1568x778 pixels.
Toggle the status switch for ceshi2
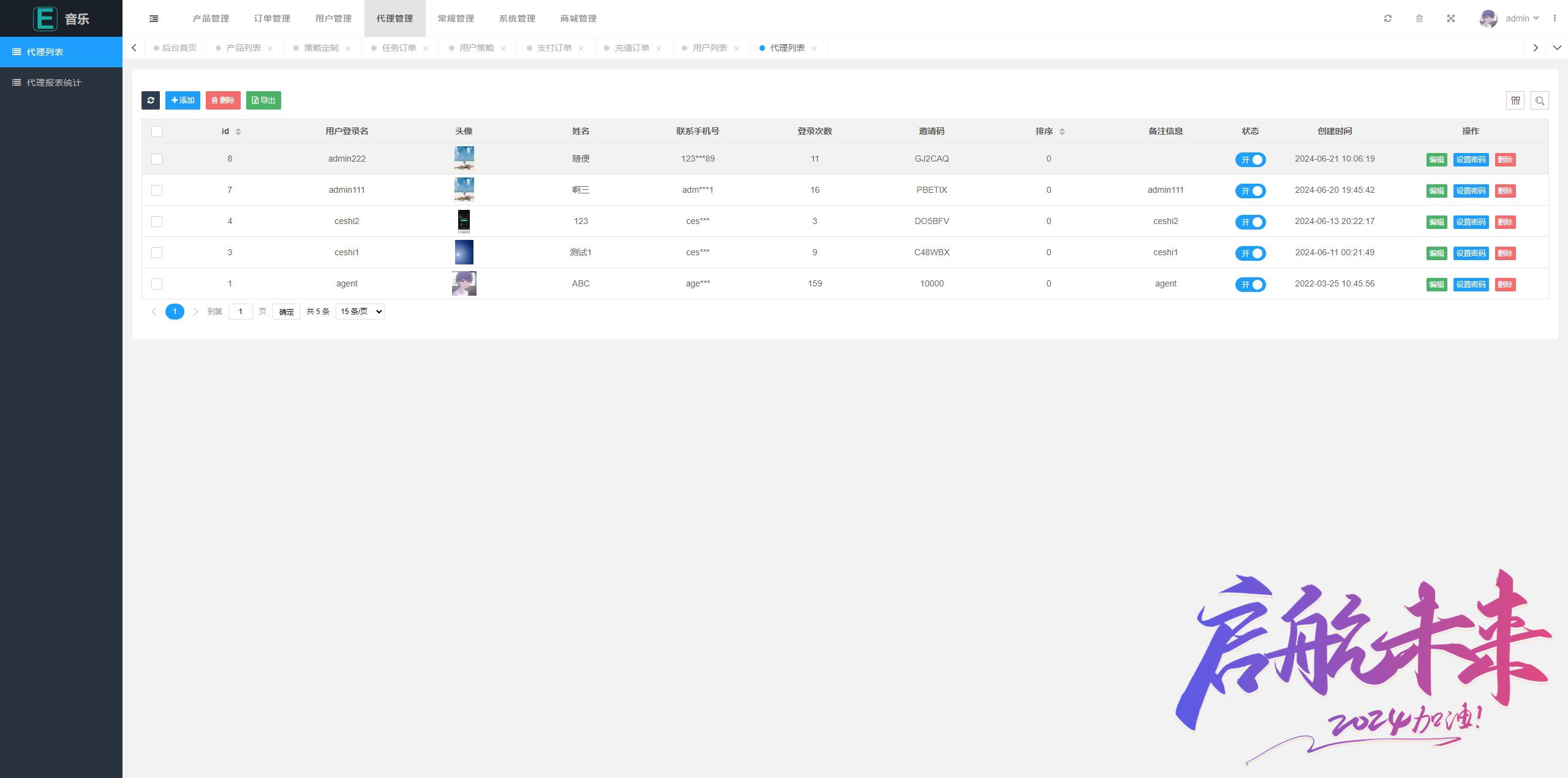coord(1250,222)
